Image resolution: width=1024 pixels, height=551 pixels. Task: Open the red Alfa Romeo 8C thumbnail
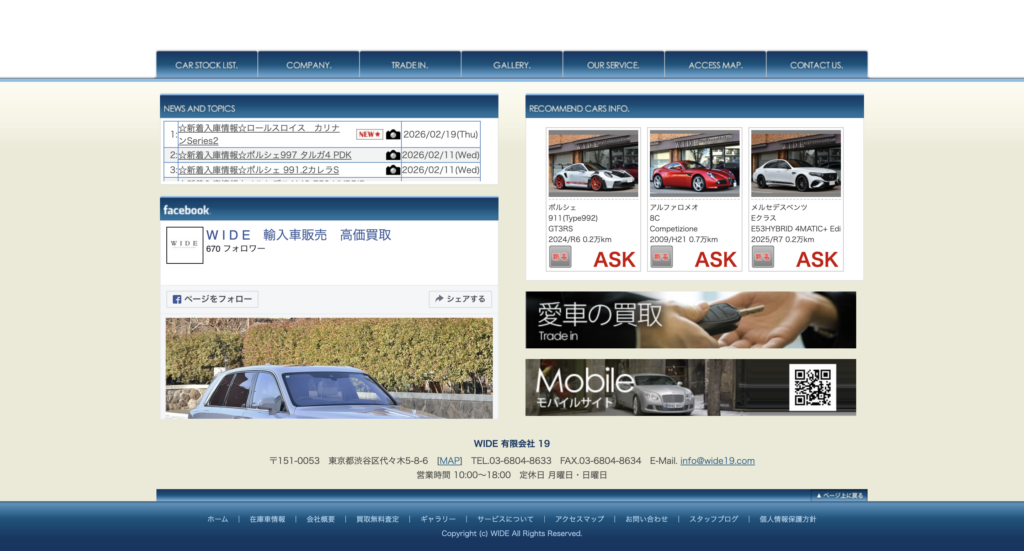coord(694,164)
